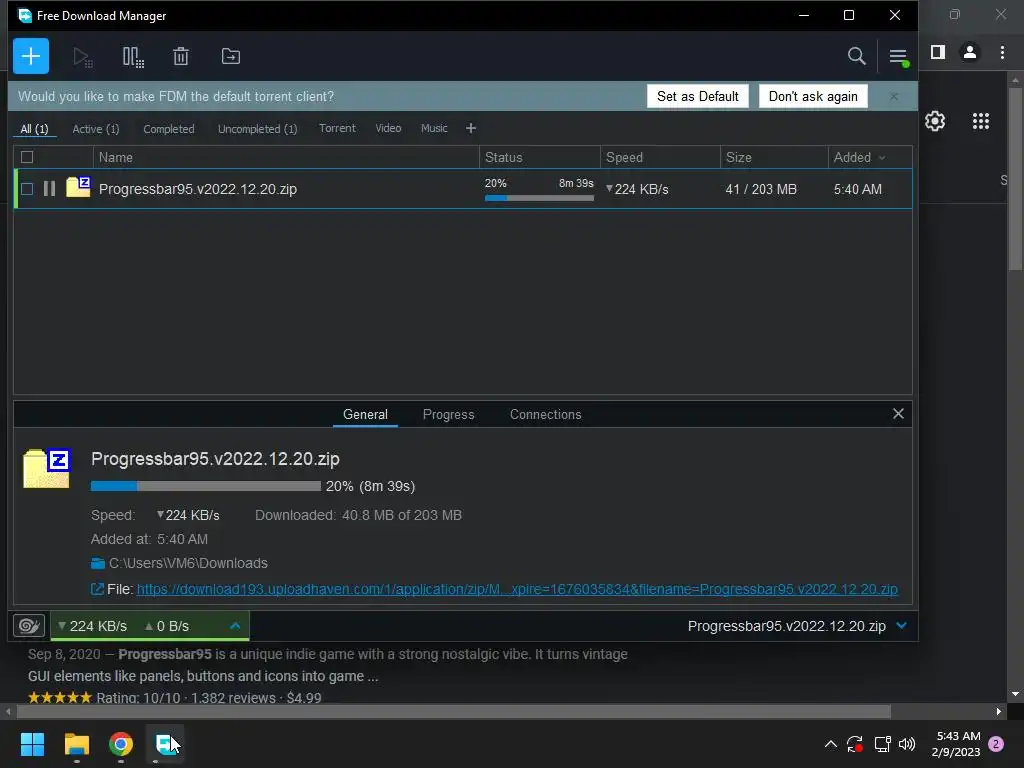
Task: Open Google Chrome from the taskbar
Action: coord(121,744)
